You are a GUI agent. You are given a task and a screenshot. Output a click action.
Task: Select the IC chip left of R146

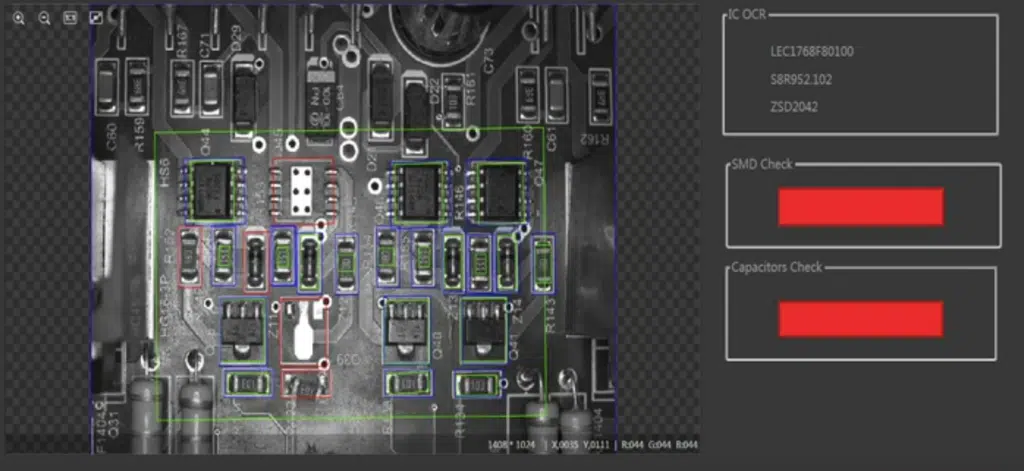(x=422, y=189)
